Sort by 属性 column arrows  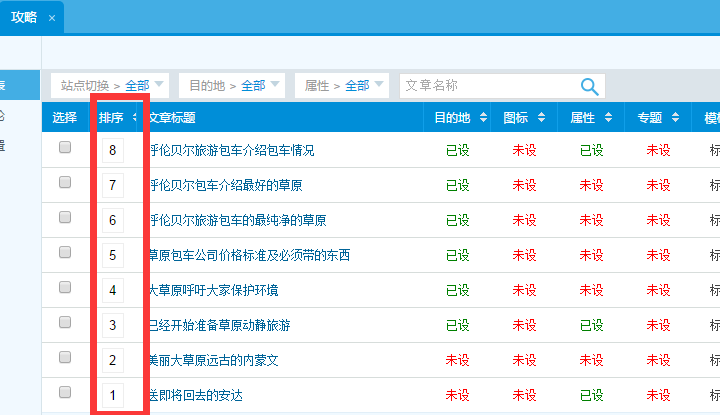pyautogui.click(x=616, y=118)
